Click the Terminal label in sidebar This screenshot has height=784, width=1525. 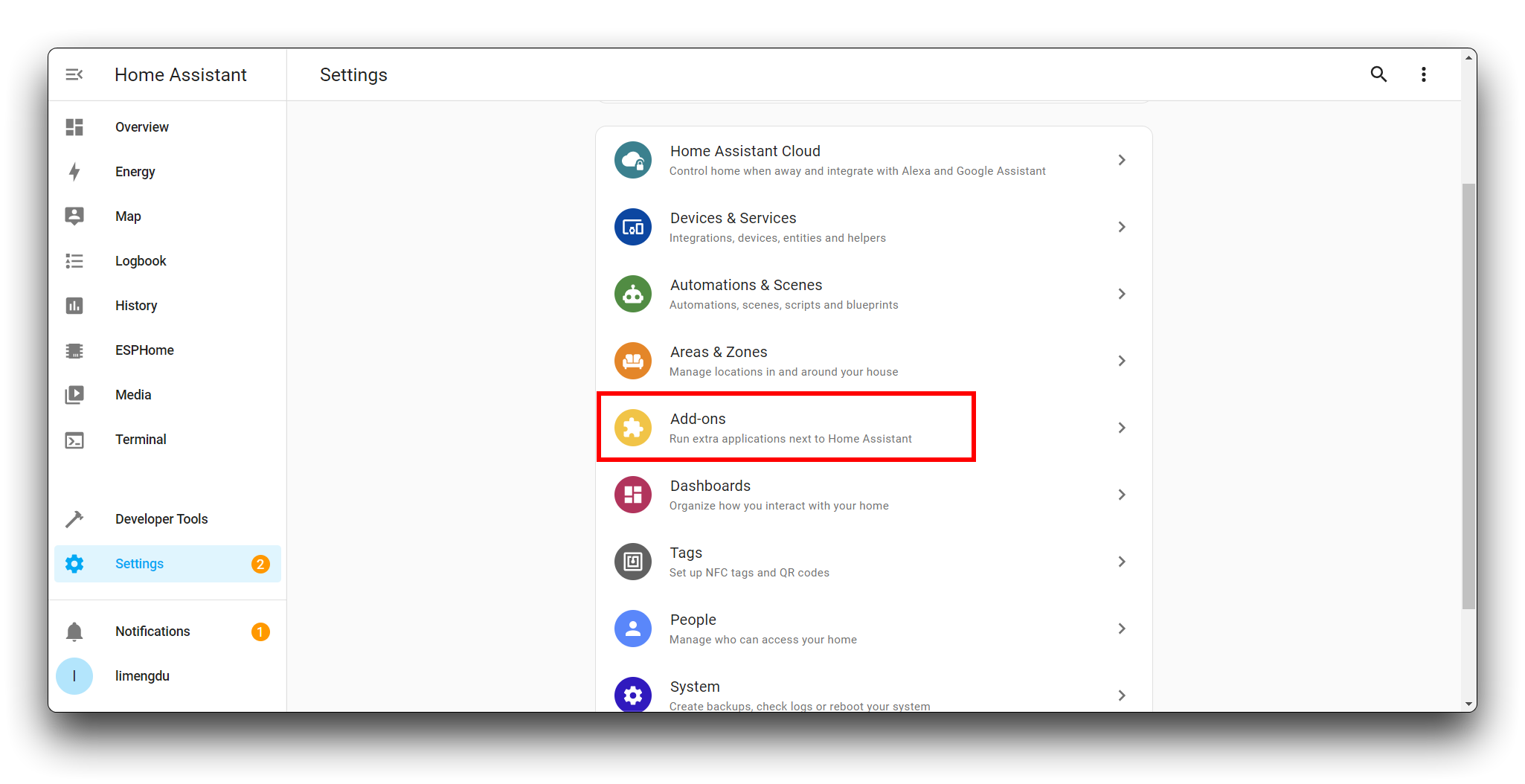point(141,440)
